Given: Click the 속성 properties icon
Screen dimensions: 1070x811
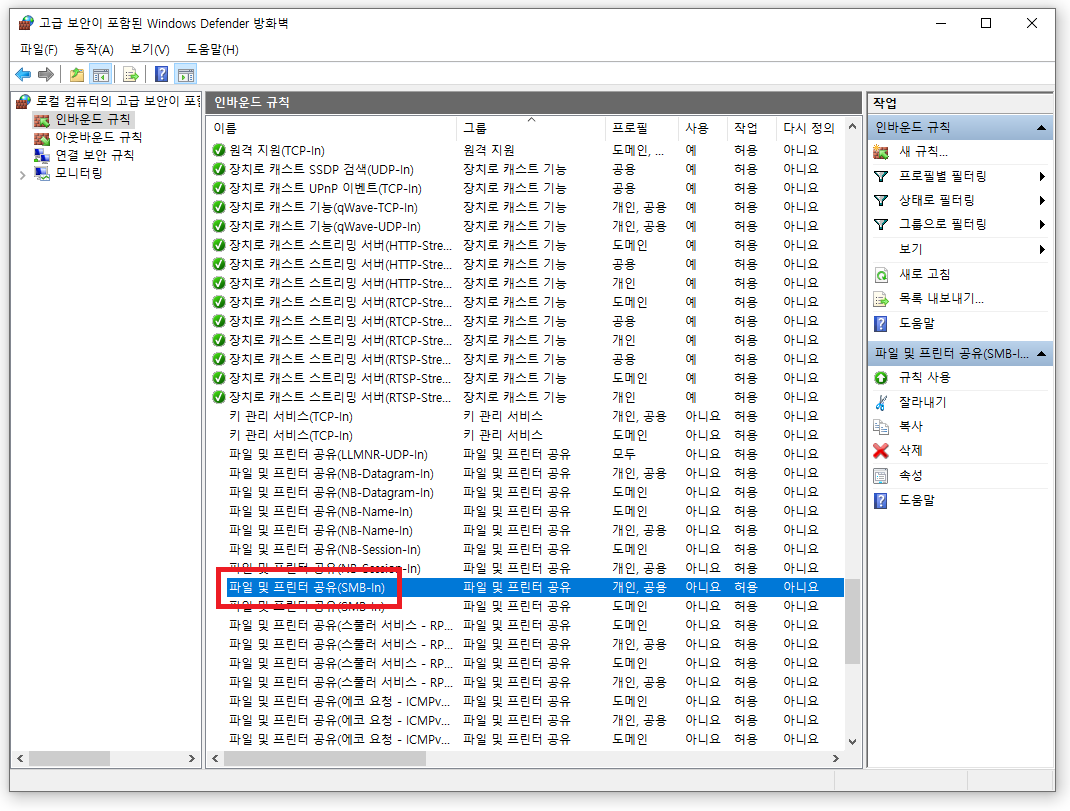Looking at the screenshot, I should coord(881,476).
